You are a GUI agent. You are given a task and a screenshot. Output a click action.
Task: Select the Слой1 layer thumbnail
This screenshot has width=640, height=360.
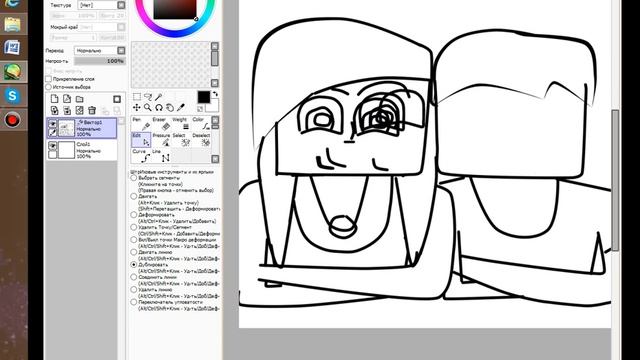click(x=67, y=150)
